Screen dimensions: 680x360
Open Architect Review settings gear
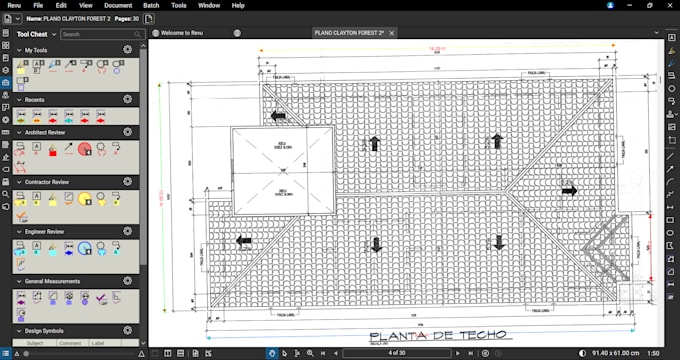(128, 132)
